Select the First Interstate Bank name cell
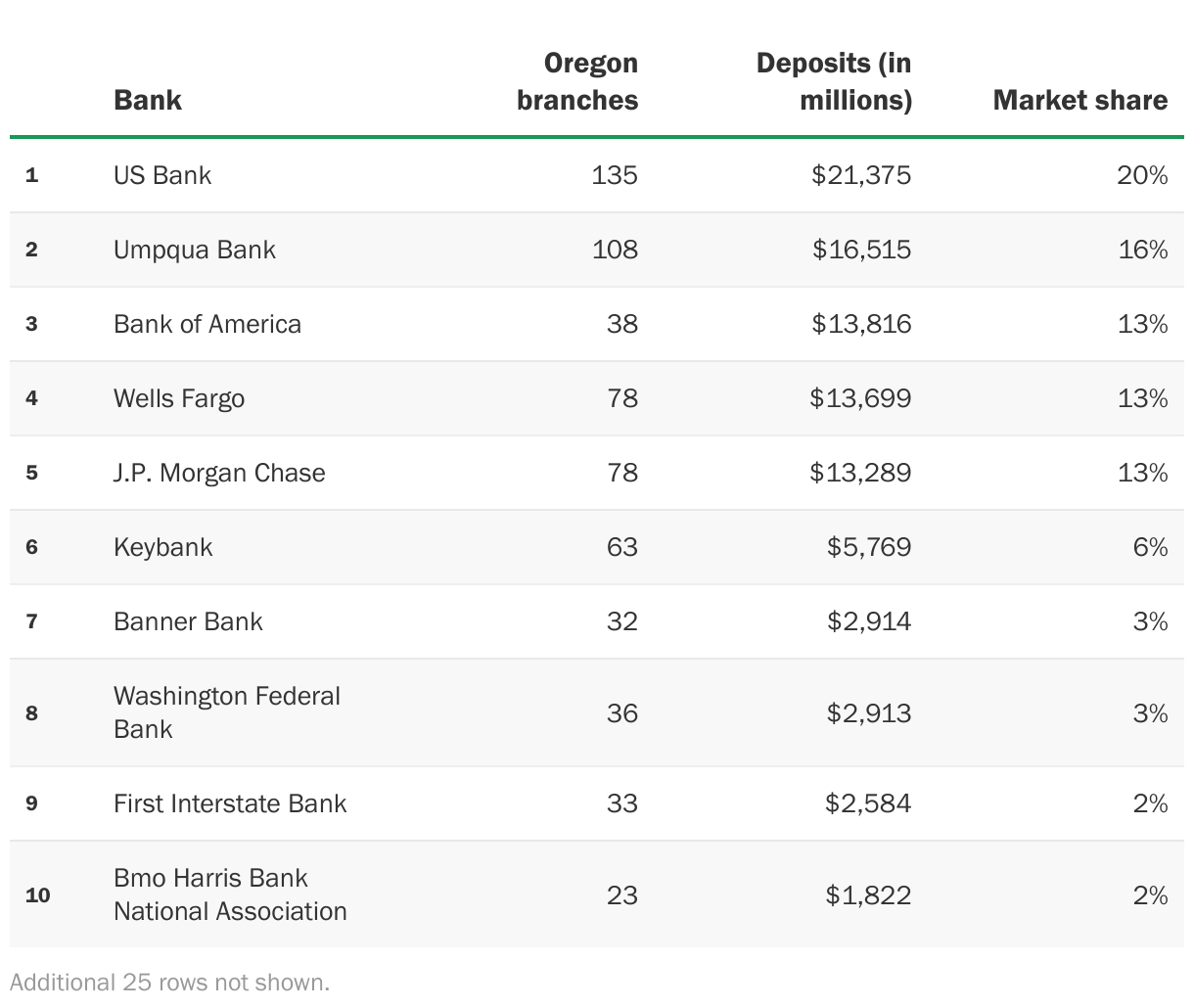The image size is (1194, 1008). tap(230, 803)
